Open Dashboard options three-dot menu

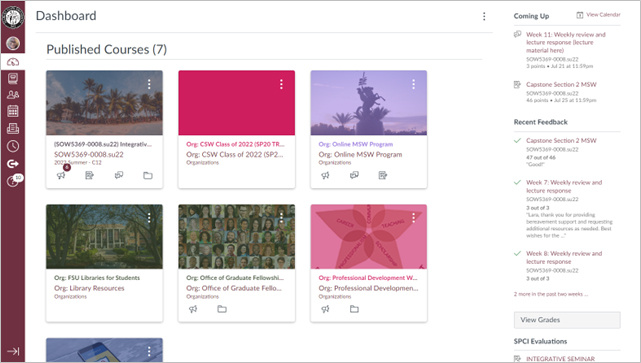click(x=484, y=16)
